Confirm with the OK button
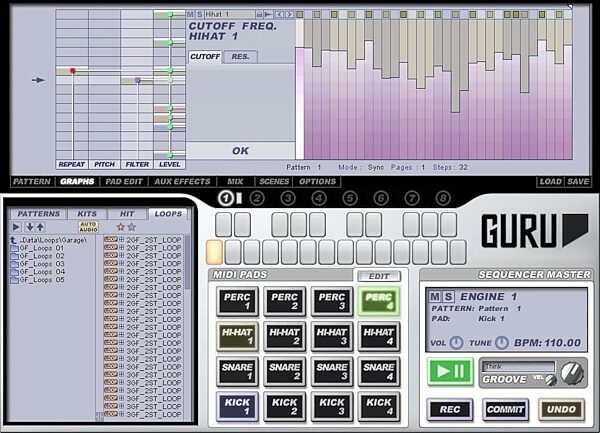Screen dimensions: 600x433 point(240,151)
